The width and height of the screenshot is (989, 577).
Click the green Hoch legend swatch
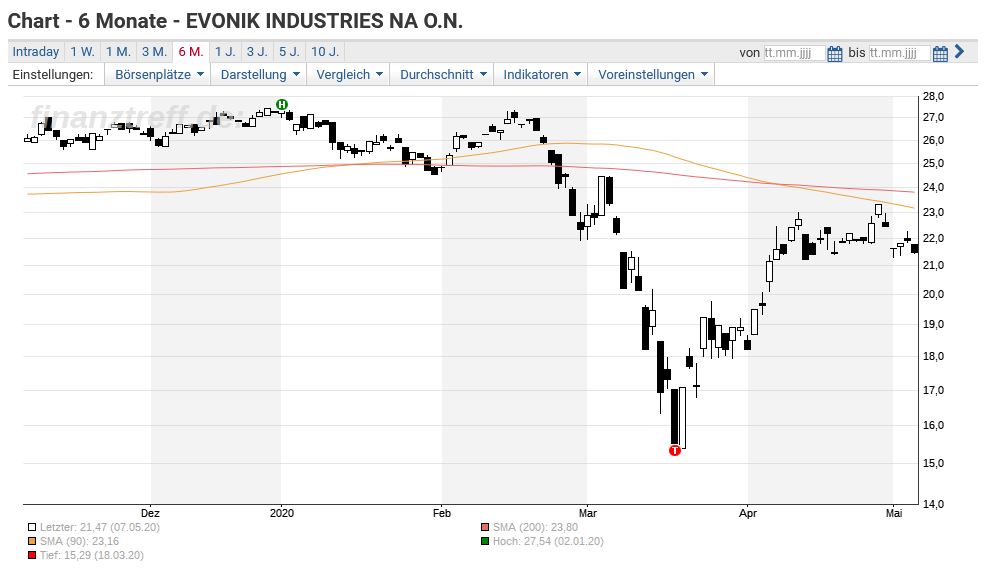coord(484,541)
